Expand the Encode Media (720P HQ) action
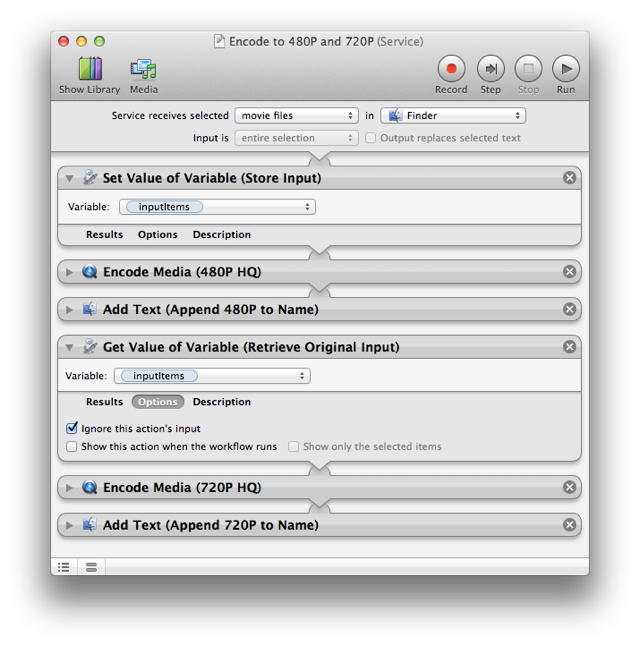This screenshot has height=646, width=640. 69,488
